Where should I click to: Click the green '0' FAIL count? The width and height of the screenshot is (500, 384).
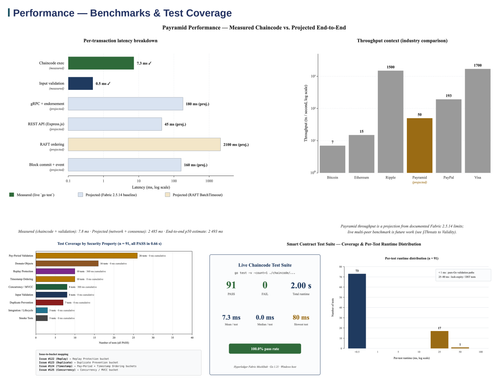[265, 285]
